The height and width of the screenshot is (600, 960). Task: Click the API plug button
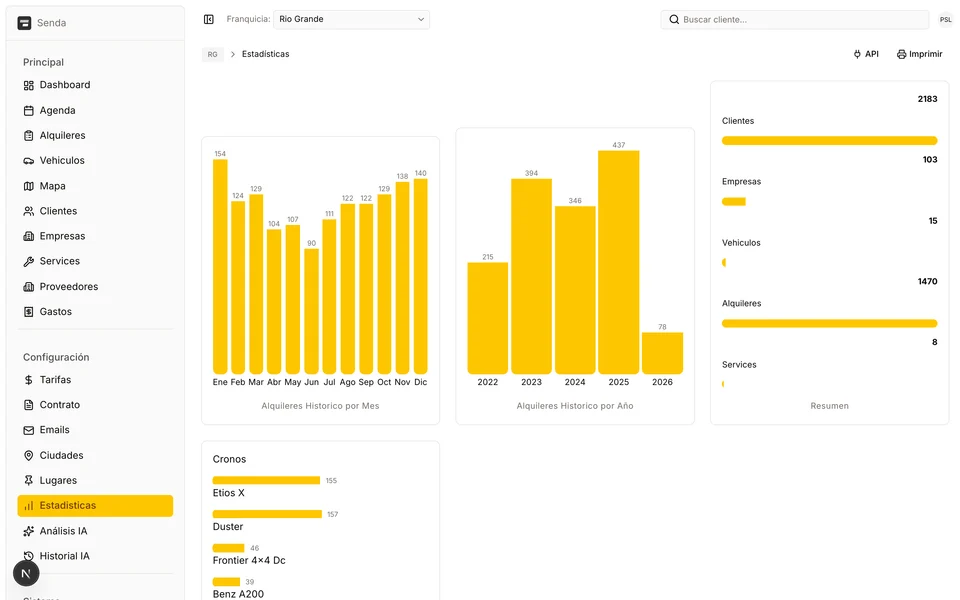pyautogui.click(x=866, y=54)
